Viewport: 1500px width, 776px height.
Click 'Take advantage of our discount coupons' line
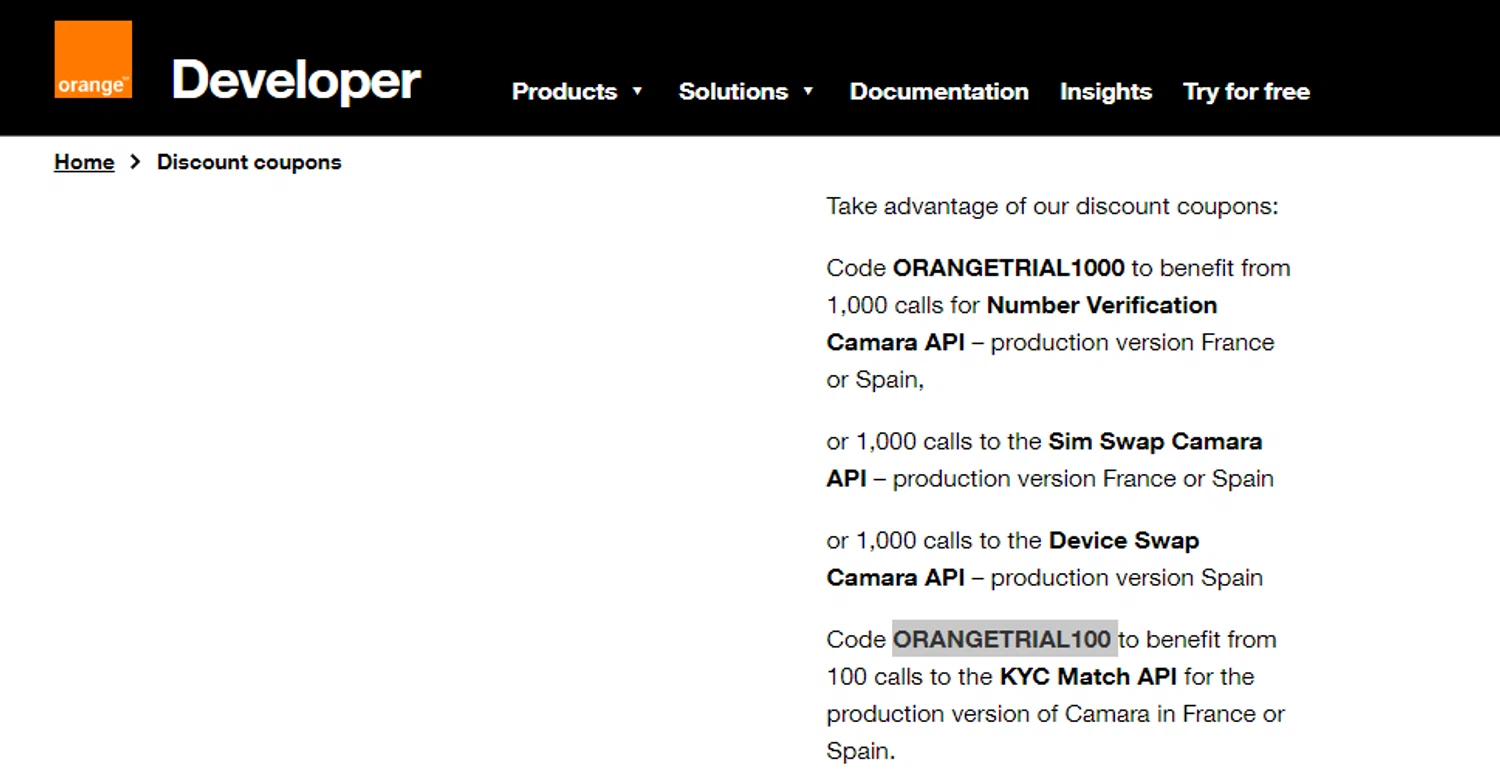[x=1052, y=207]
